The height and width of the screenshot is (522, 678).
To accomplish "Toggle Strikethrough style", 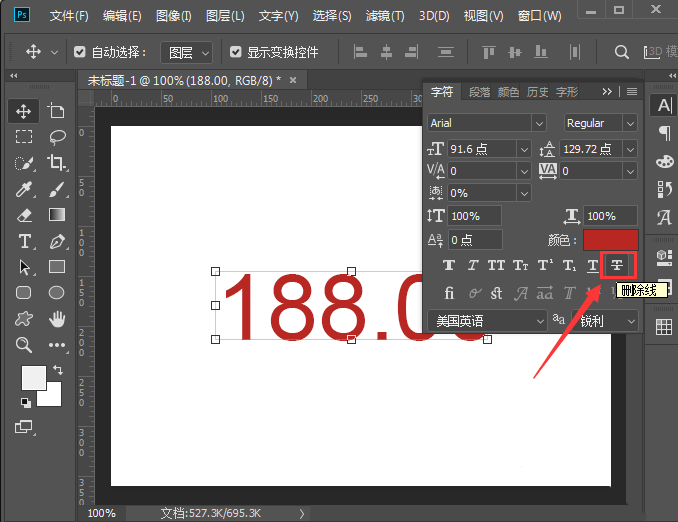I will coord(617,265).
